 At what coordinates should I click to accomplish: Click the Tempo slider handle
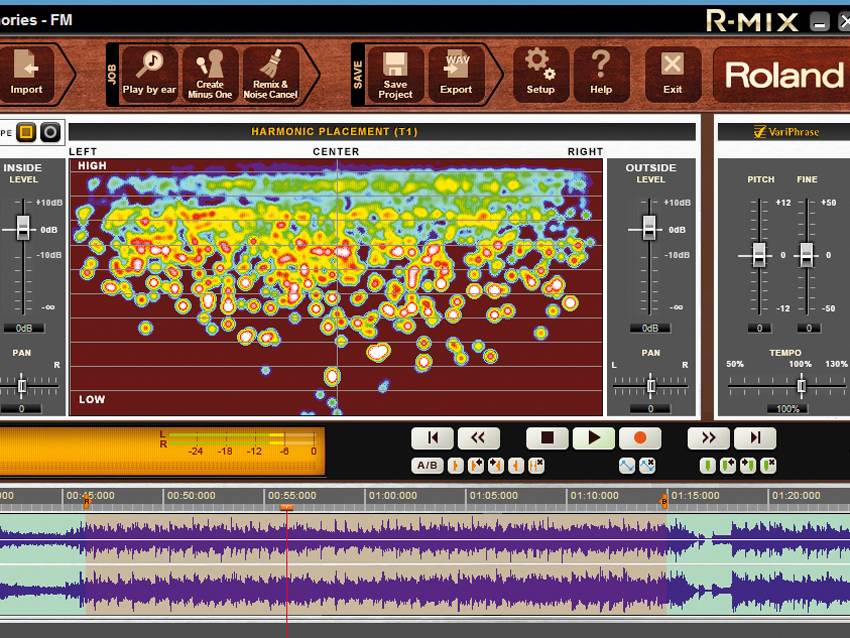[x=801, y=385]
